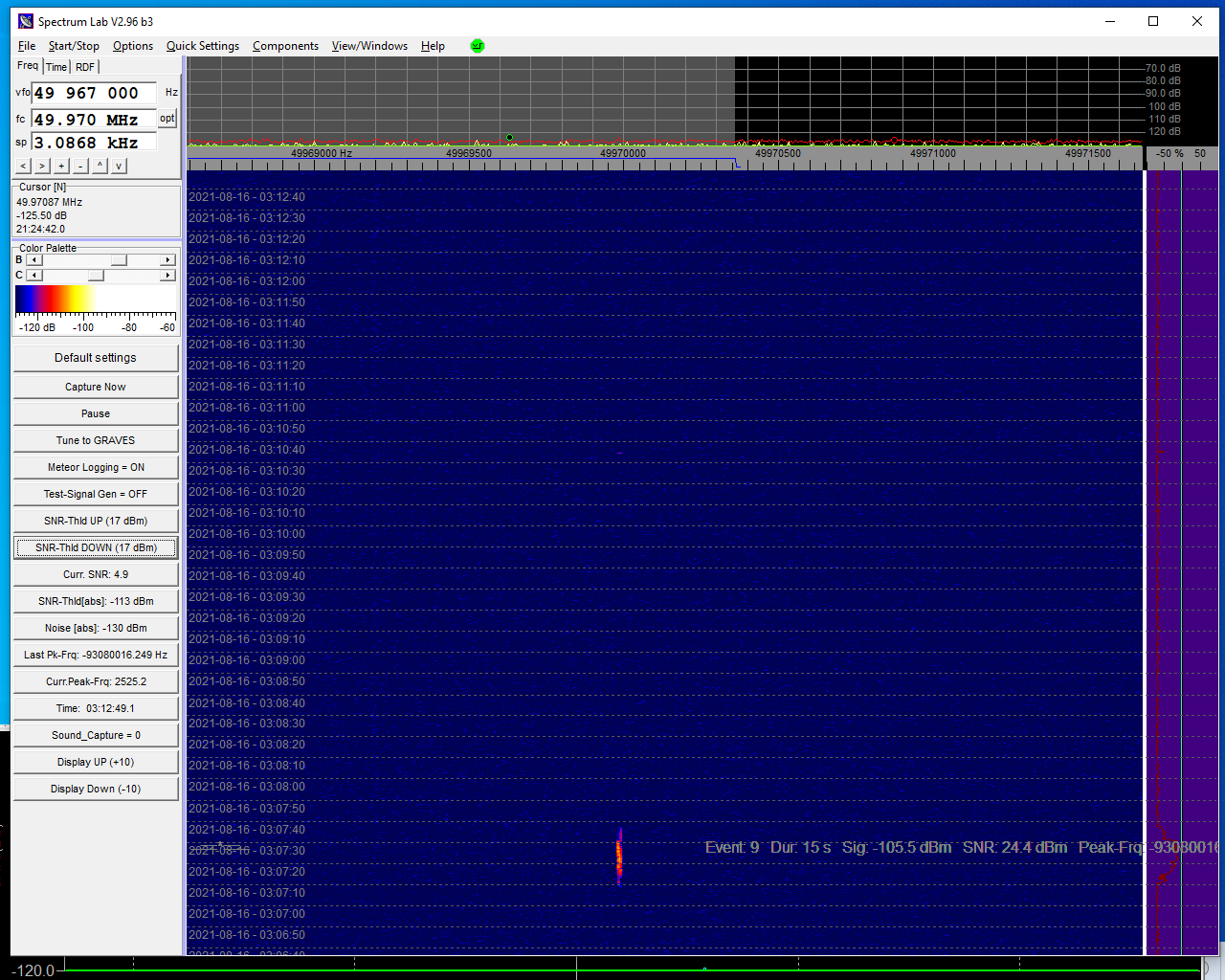1225x980 pixels.
Task: Toggle the Sound_Capture = 0 button
Action: [96, 735]
